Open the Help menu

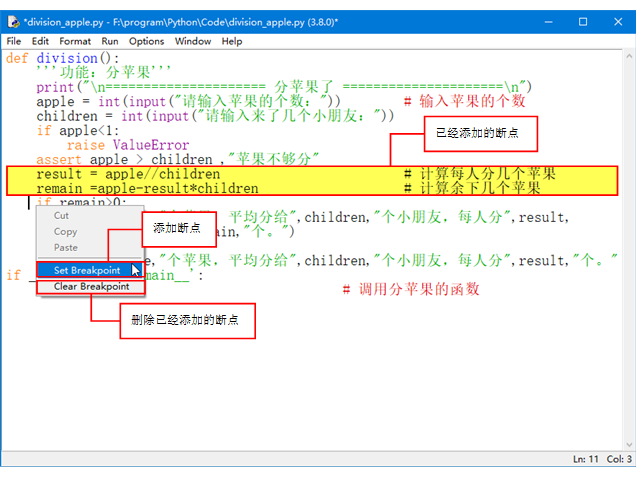[232, 41]
